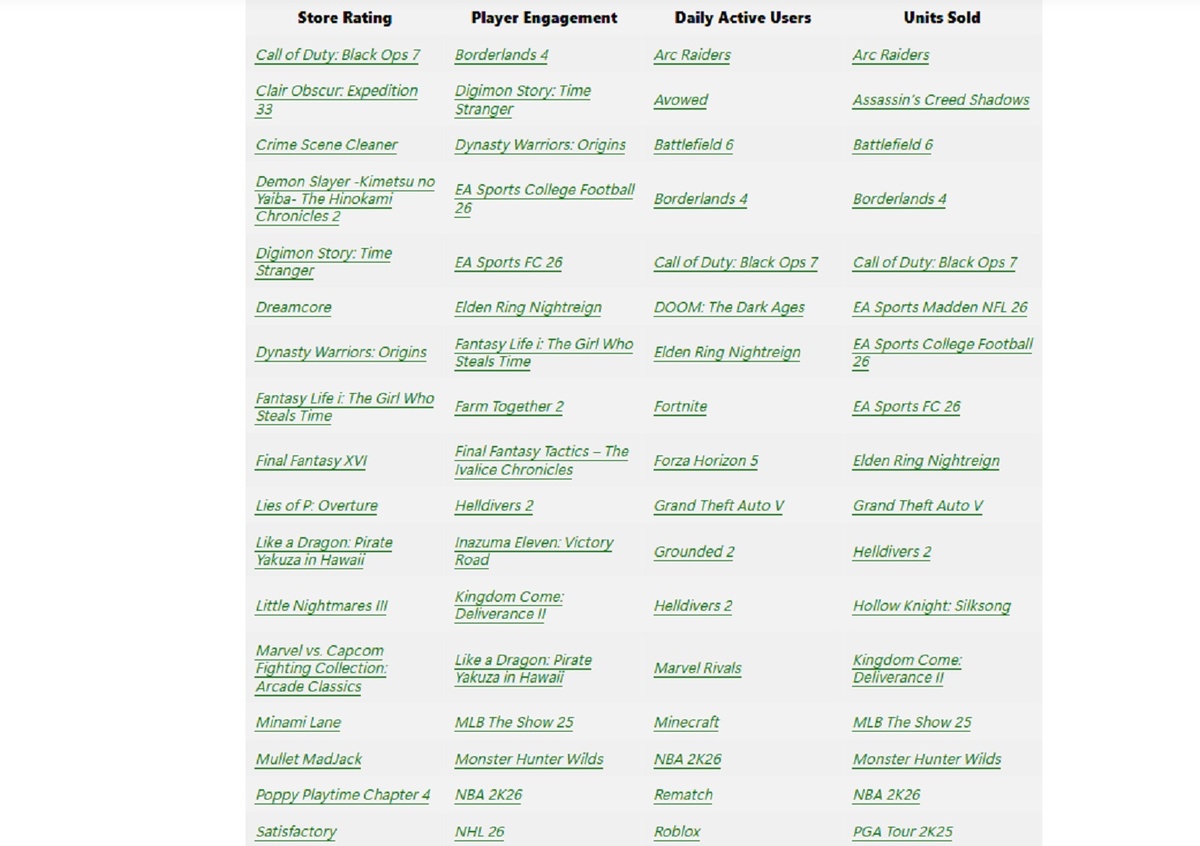This screenshot has width=1200, height=846.
Task: Select the Minecraft link
Action: point(686,723)
